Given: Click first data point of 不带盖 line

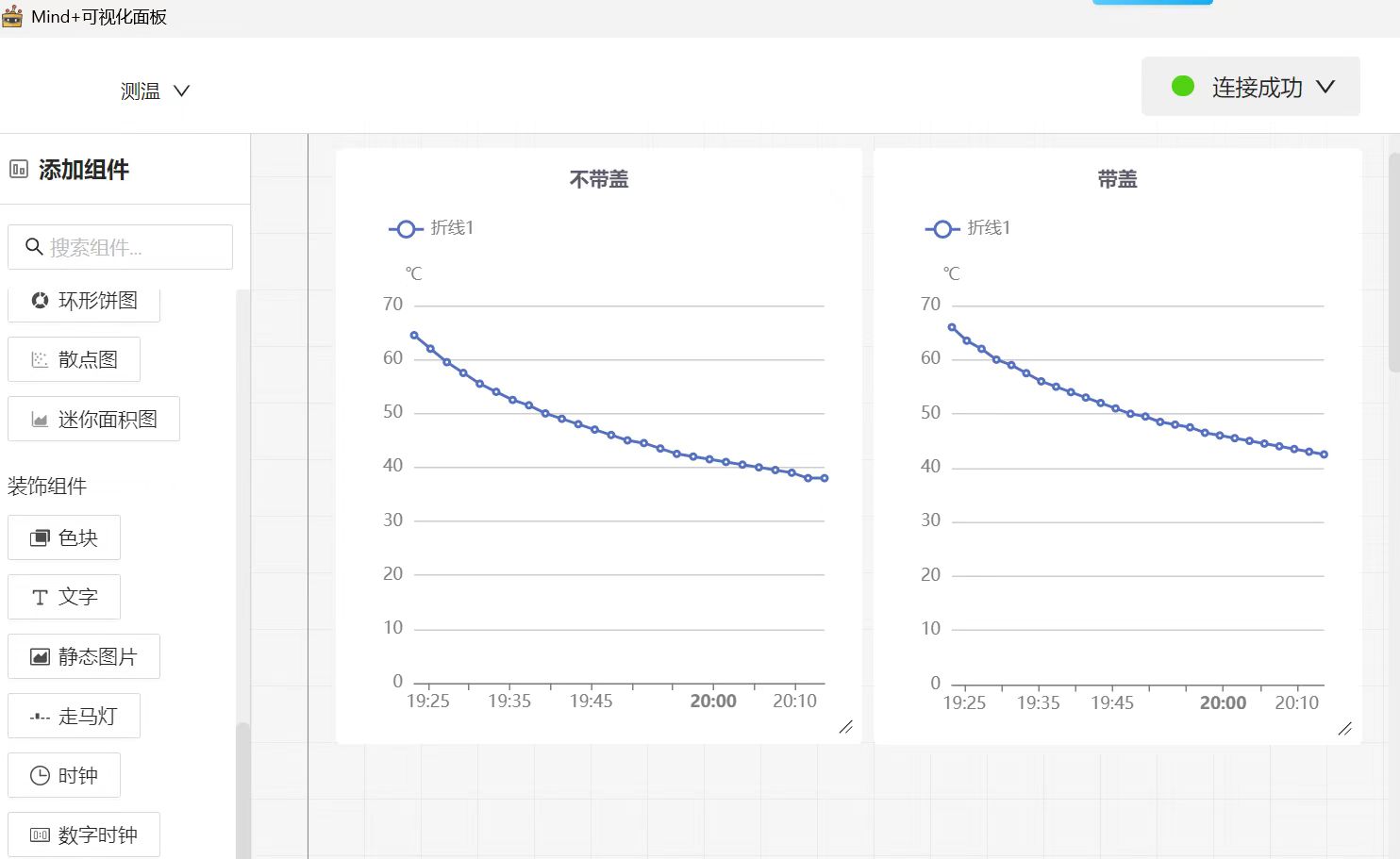Looking at the screenshot, I should point(414,335).
